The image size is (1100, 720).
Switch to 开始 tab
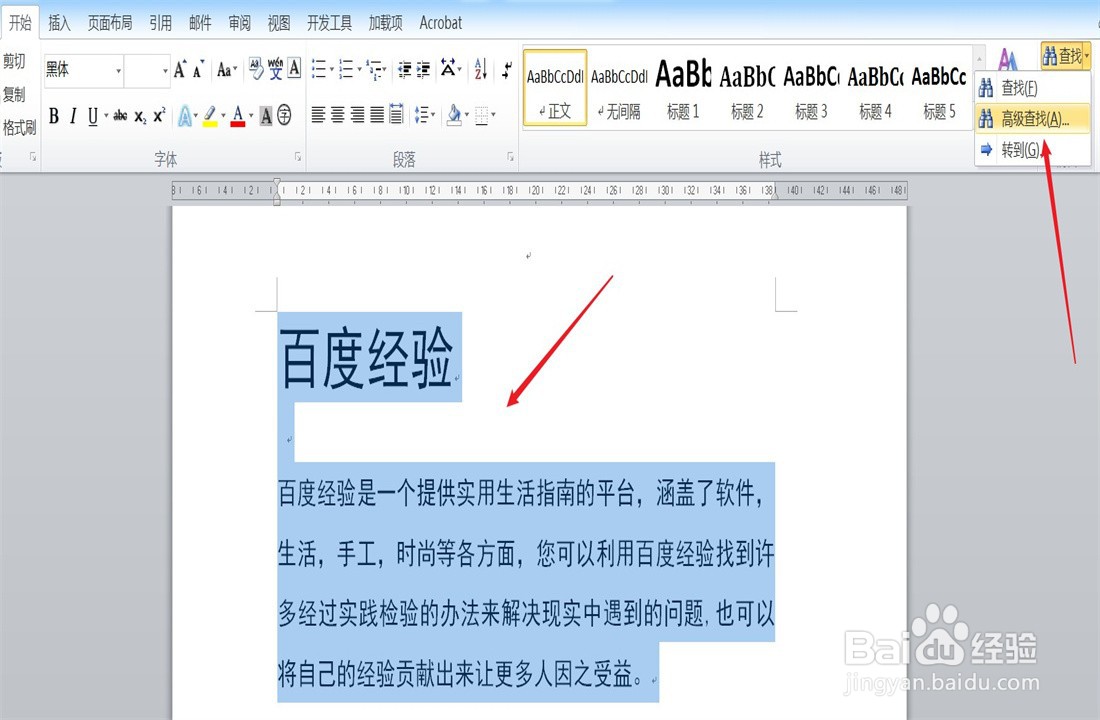click(x=20, y=22)
